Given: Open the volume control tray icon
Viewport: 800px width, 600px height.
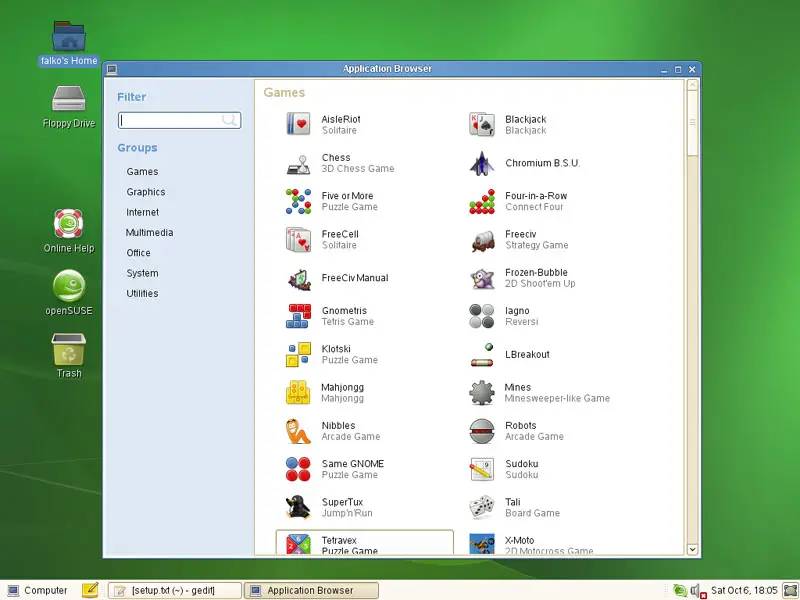Looking at the screenshot, I should click(x=697, y=591).
